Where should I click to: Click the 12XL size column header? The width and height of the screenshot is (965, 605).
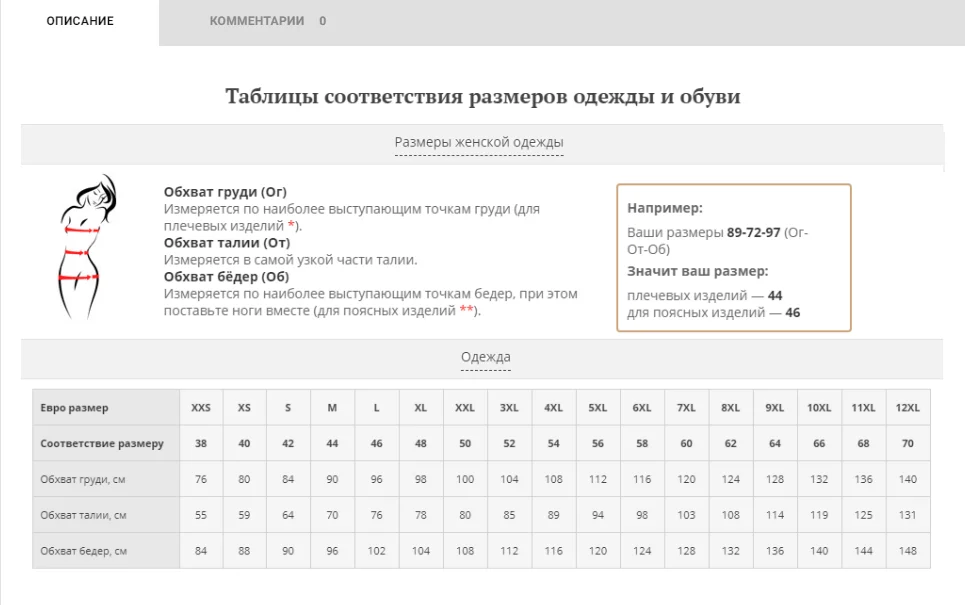[908, 407]
